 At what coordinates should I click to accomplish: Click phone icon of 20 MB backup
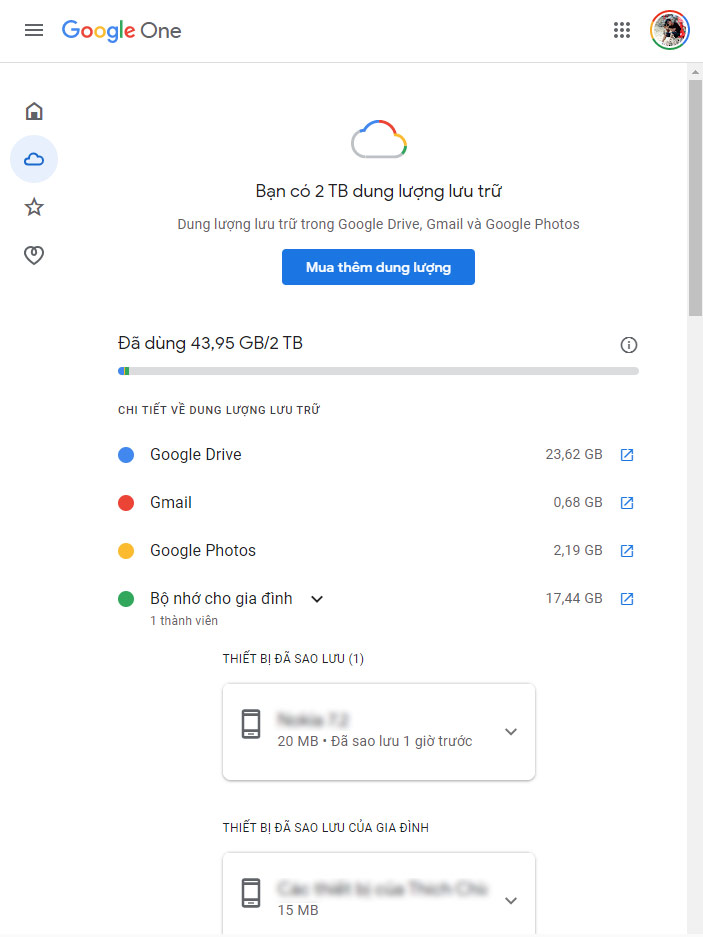[x=251, y=724]
